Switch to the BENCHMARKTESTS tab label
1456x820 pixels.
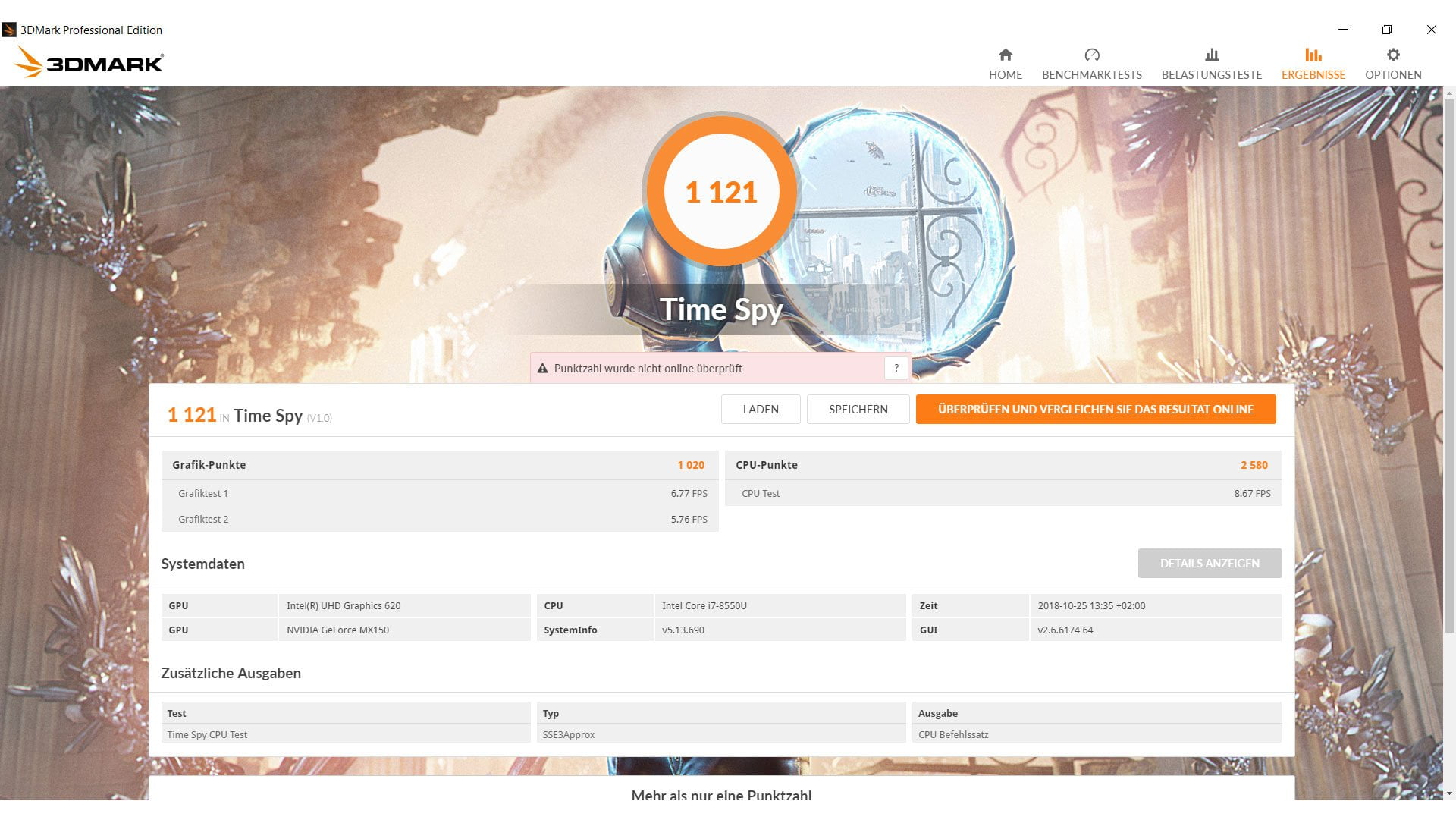pos(1091,74)
